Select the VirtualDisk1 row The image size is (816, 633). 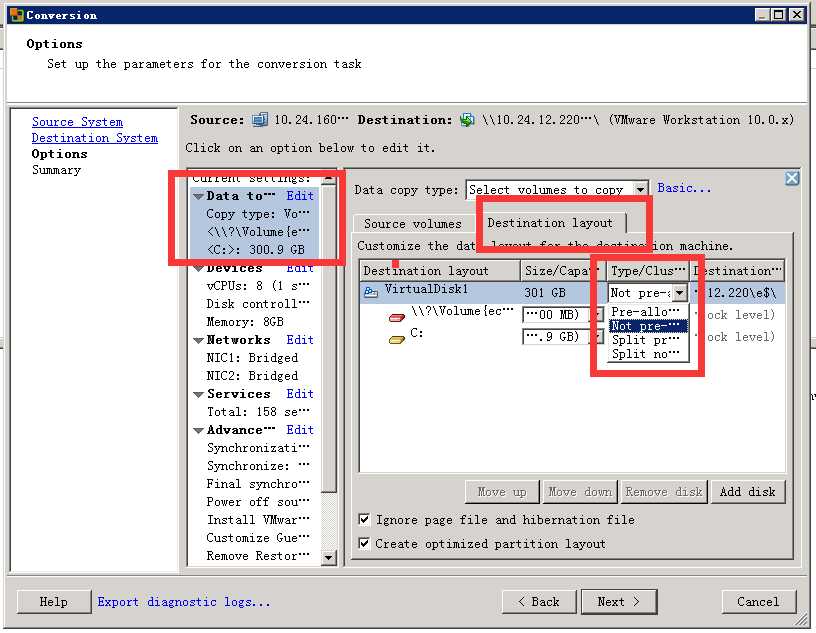(x=572, y=293)
